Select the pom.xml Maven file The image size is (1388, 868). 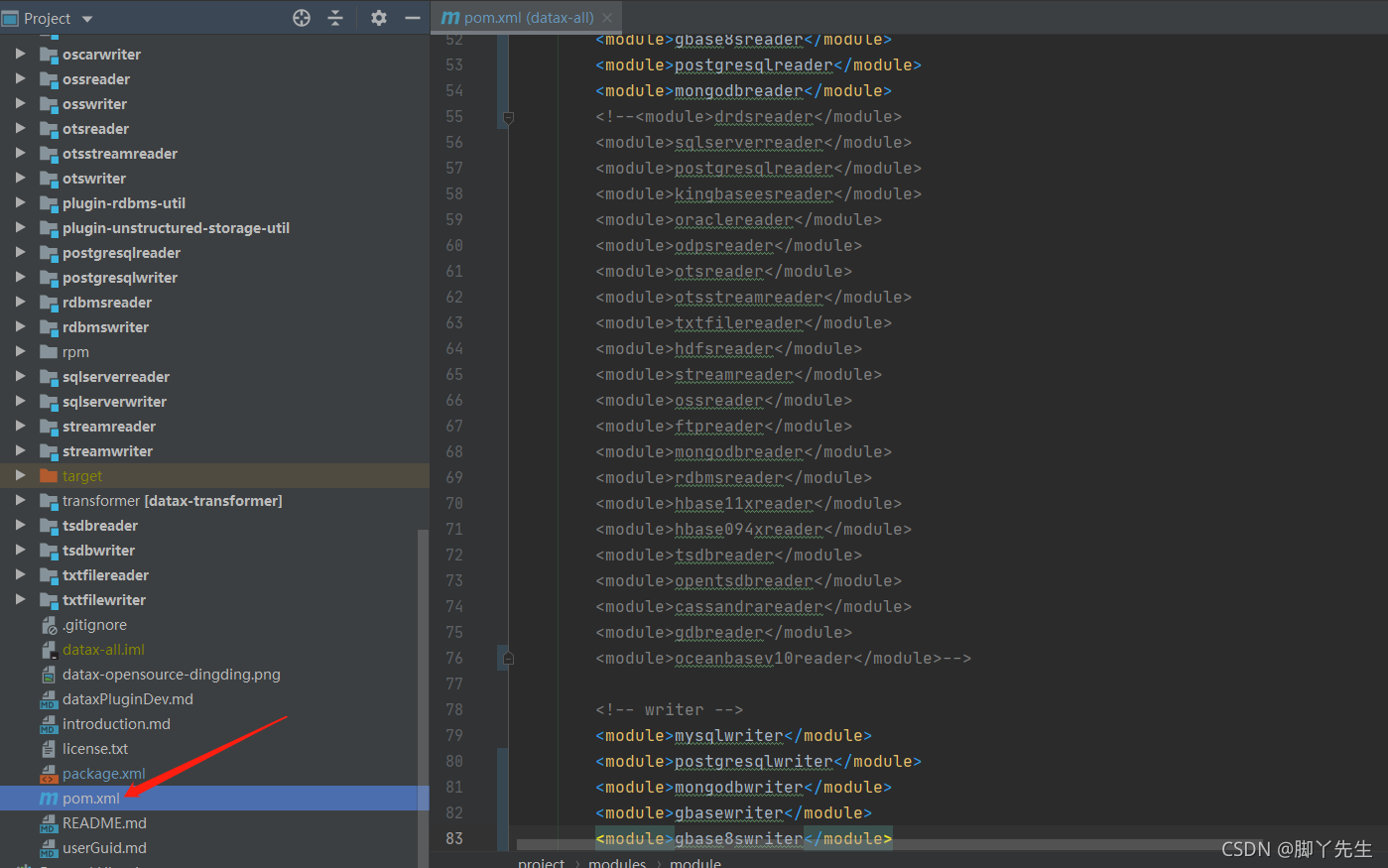(91, 799)
